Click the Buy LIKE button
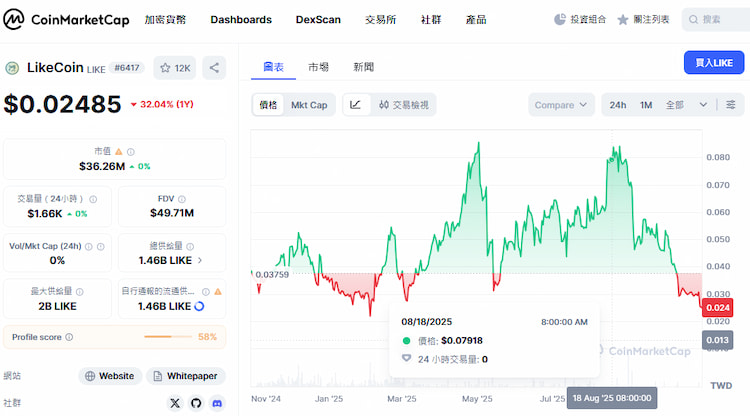The image size is (750, 416). [714, 63]
